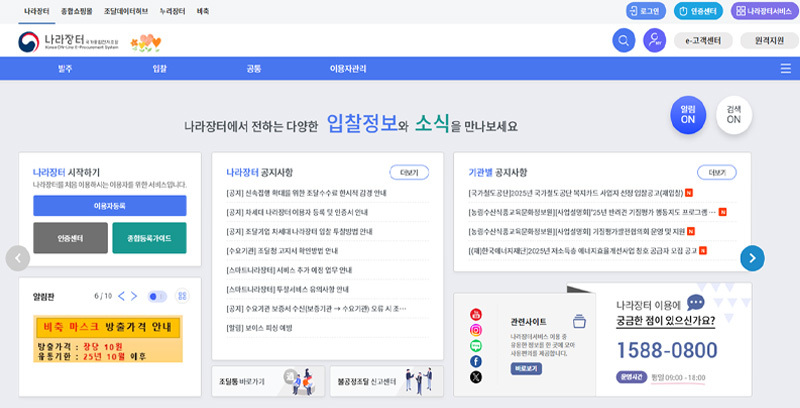Open the hamburger full menu icon
The width and height of the screenshot is (800, 408).
pos(786,68)
